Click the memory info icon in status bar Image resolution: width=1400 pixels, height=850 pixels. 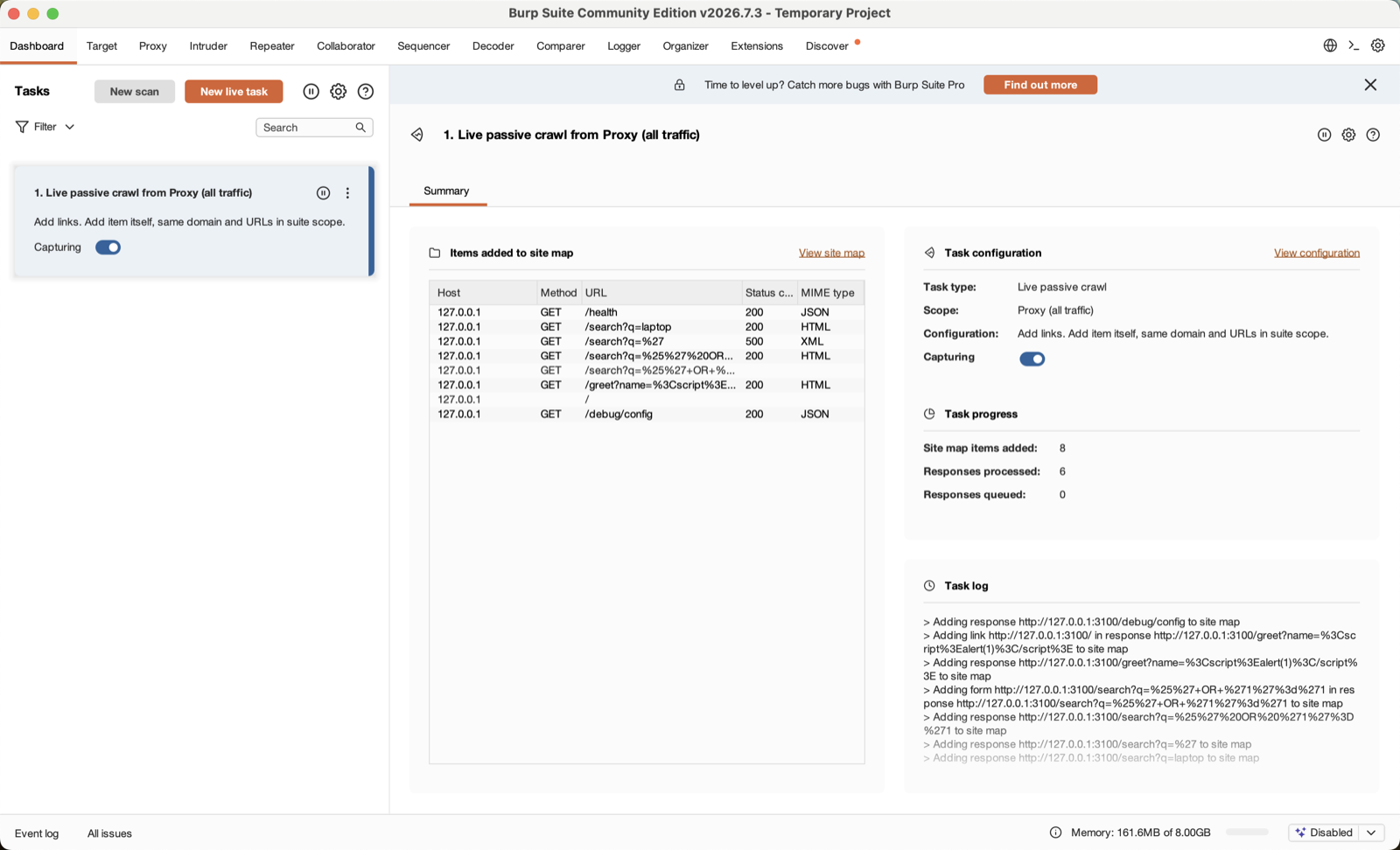point(1055,833)
